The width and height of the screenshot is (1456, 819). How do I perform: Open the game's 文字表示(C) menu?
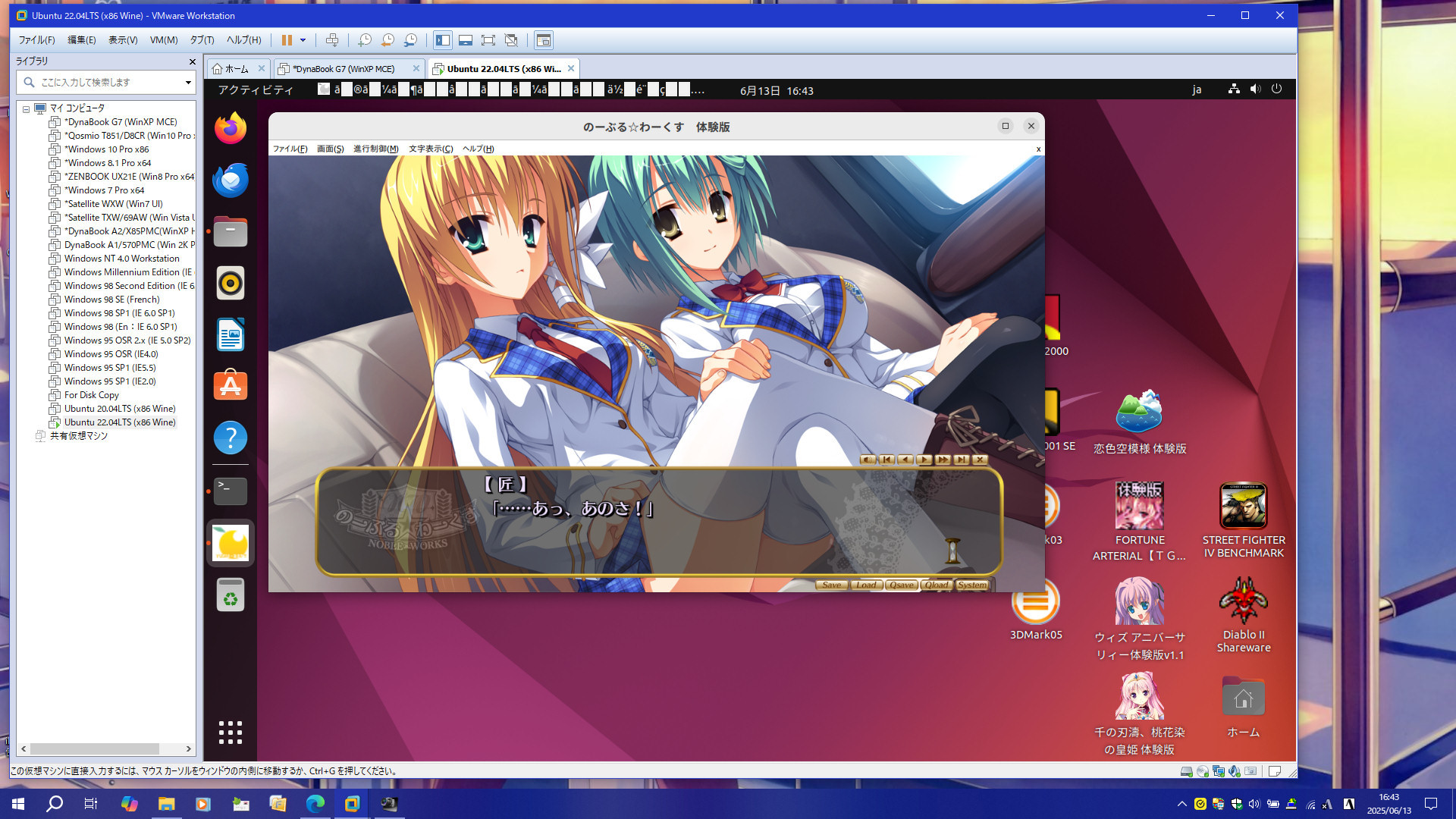click(x=431, y=149)
